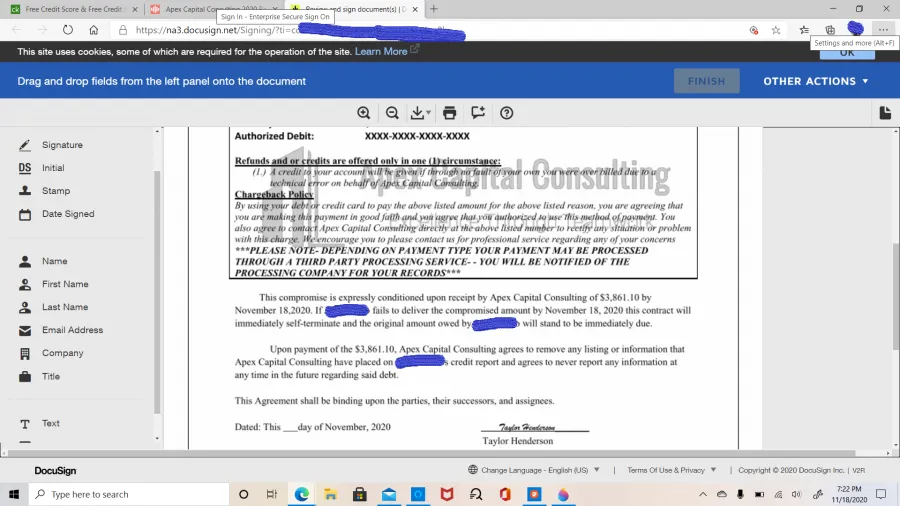Open Task View on taskbar
Image resolution: width=900 pixels, height=506 pixels.
point(272,494)
